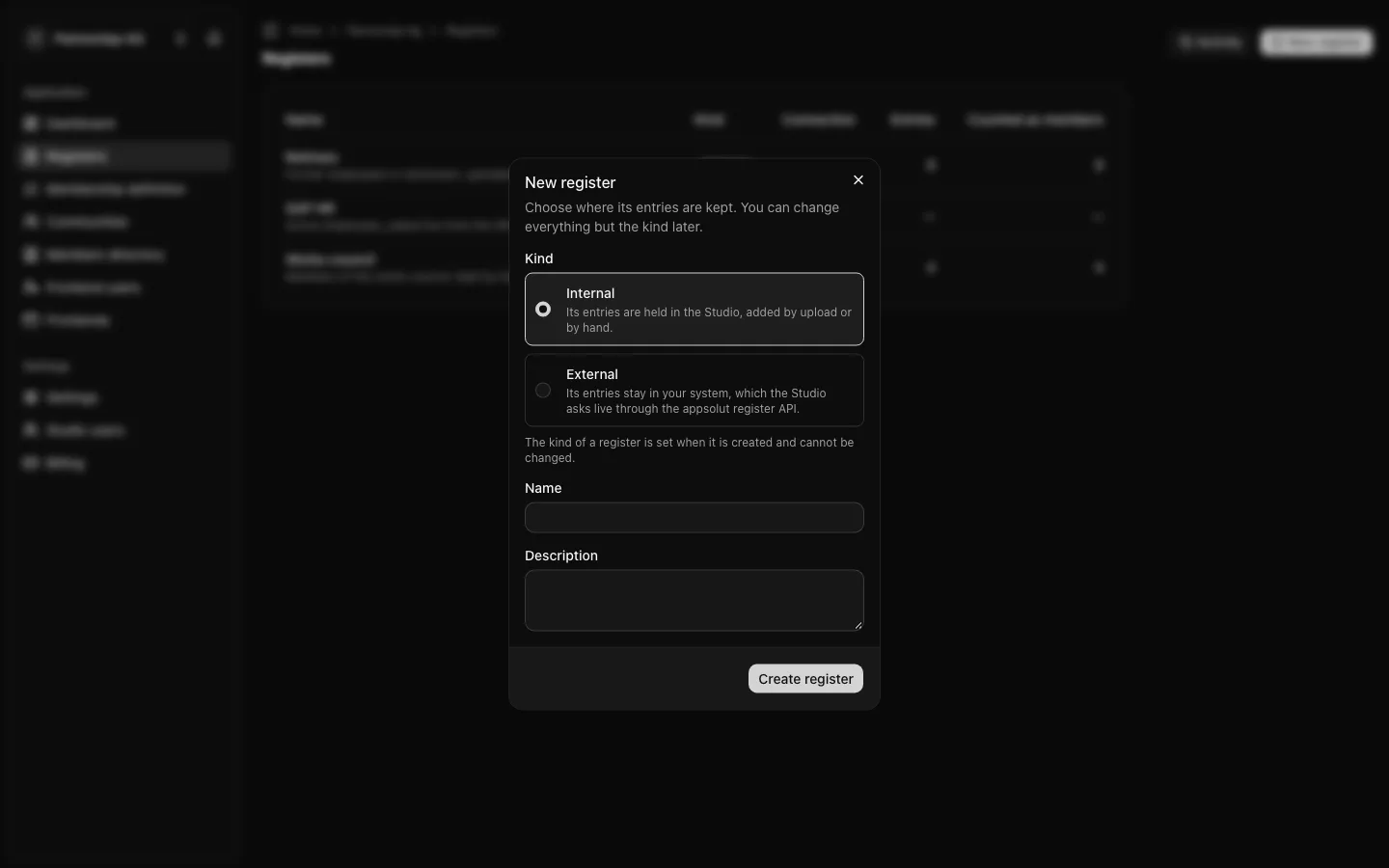The width and height of the screenshot is (1389, 868).
Task: Click the "Choose where its entries are kept" text
Action: (x=682, y=217)
